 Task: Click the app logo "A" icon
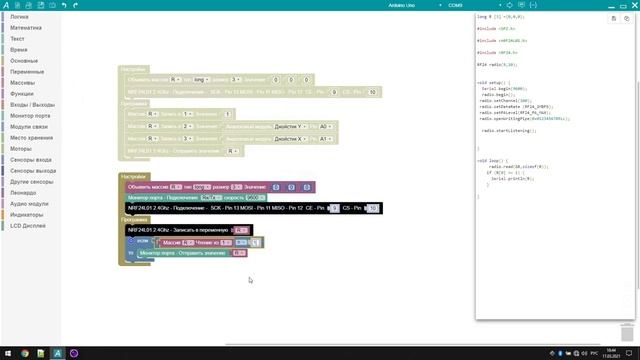click(6, 5)
